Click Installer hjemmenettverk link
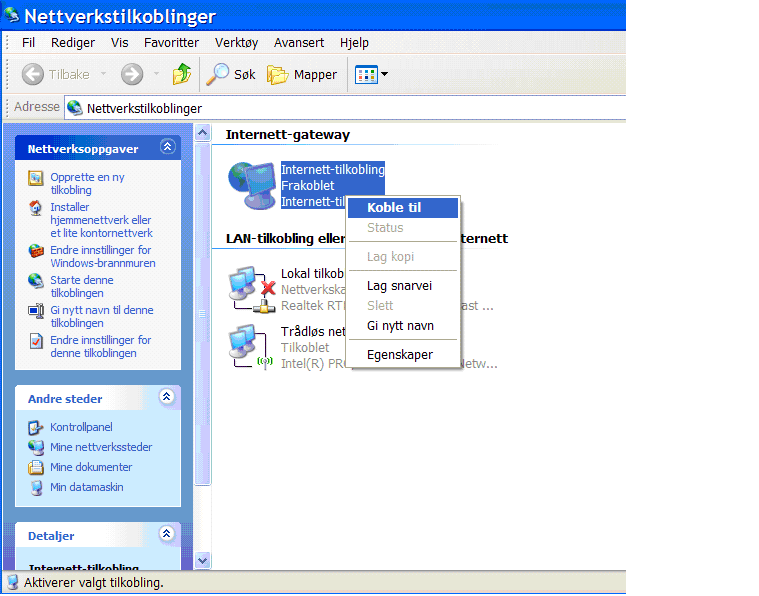Viewport: 759px width, 596px height. [101, 220]
